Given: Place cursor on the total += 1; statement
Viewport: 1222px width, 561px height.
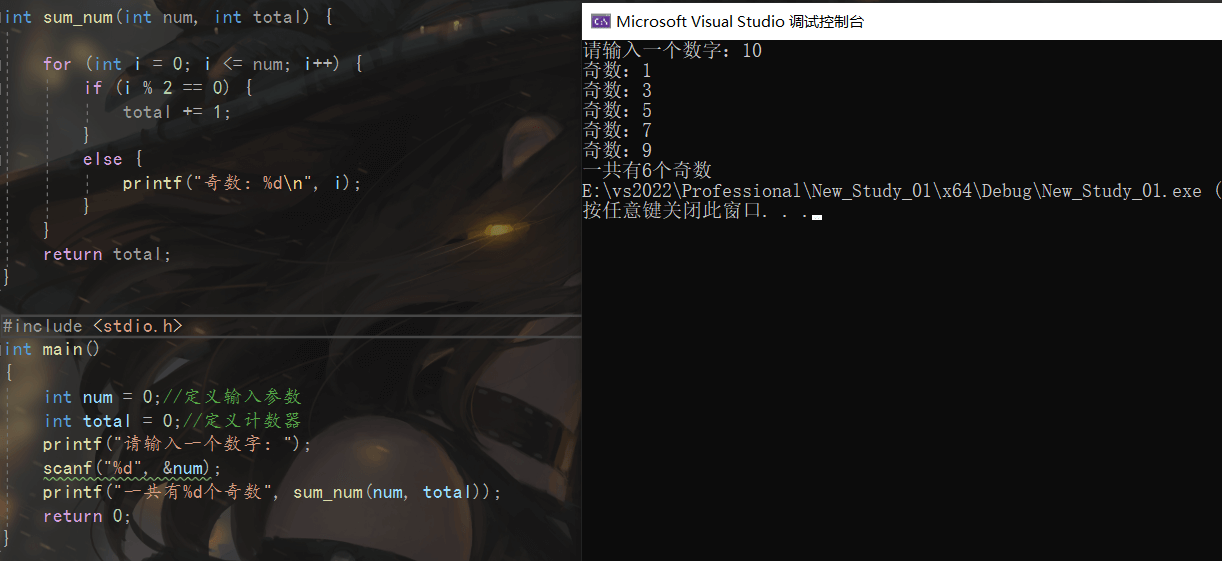Looking at the screenshot, I should click(176, 112).
